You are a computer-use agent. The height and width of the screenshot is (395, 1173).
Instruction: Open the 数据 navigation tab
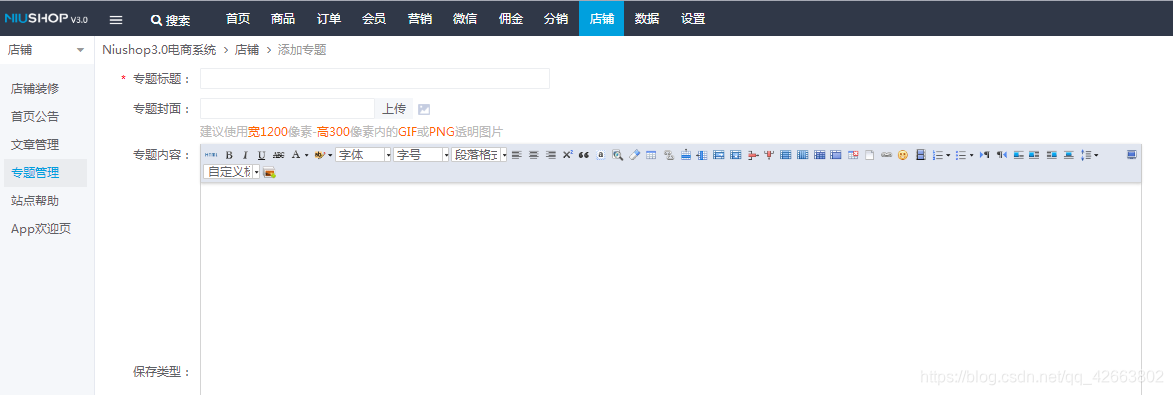(647, 19)
